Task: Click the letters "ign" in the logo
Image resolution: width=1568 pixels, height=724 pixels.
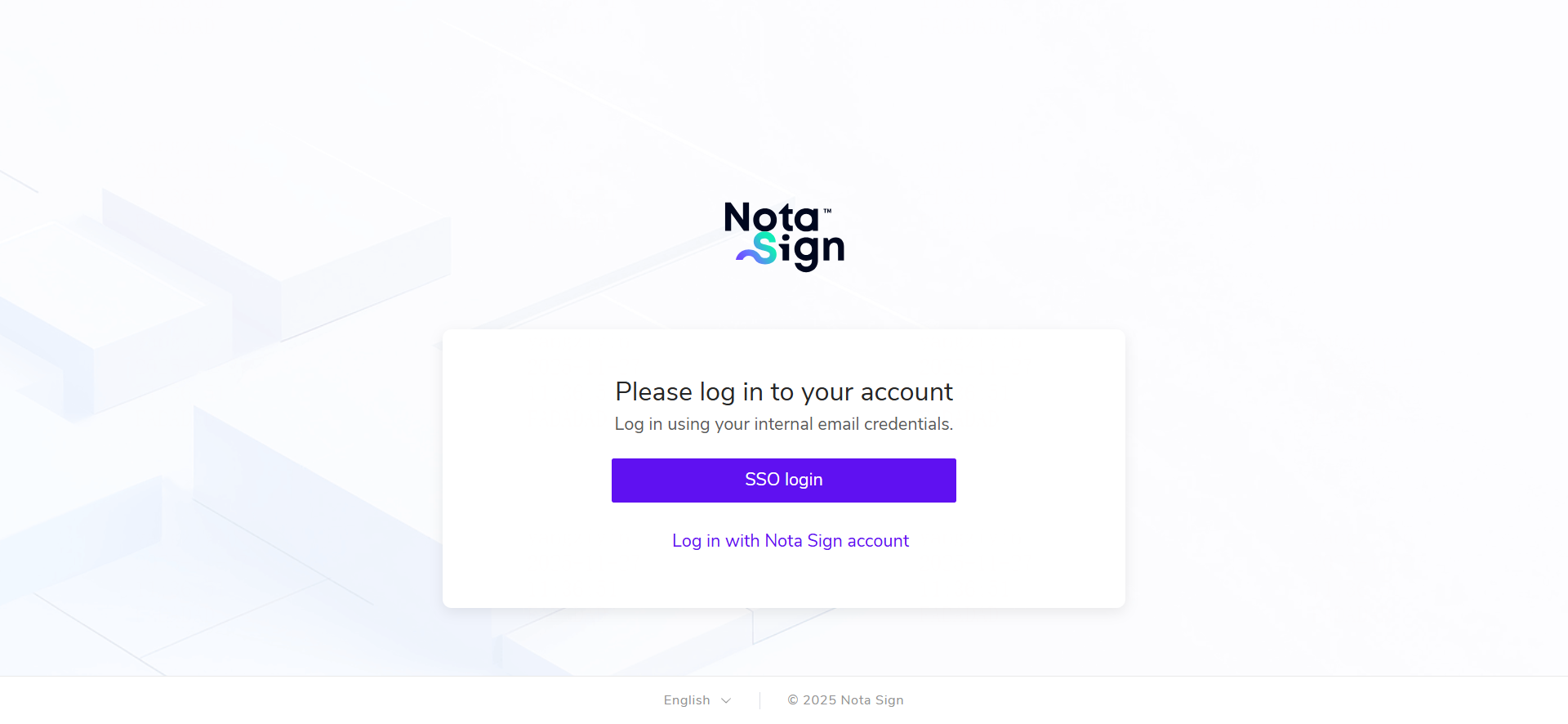Action: [812, 251]
